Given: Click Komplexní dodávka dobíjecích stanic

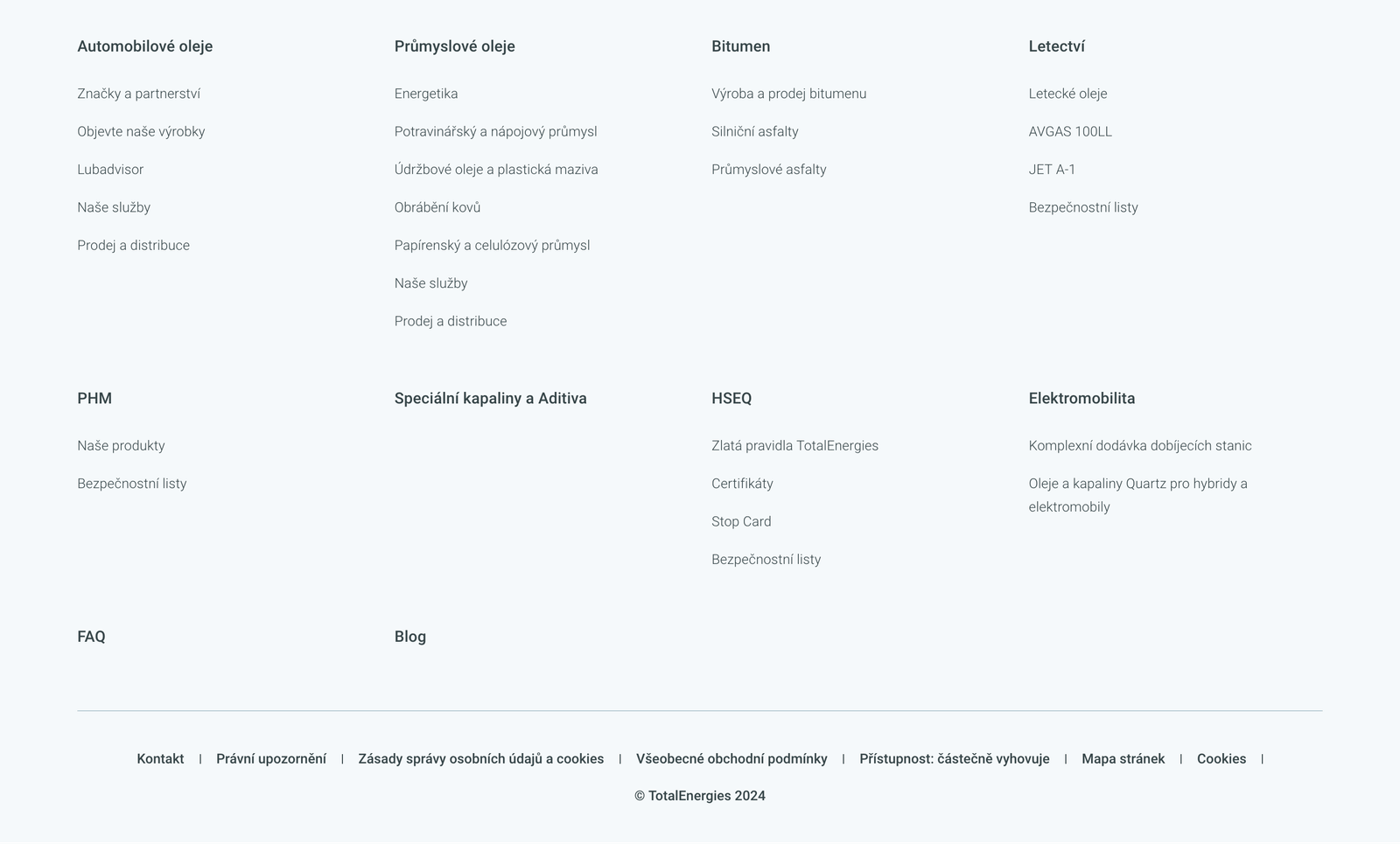Looking at the screenshot, I should (x=1140, y=445).
